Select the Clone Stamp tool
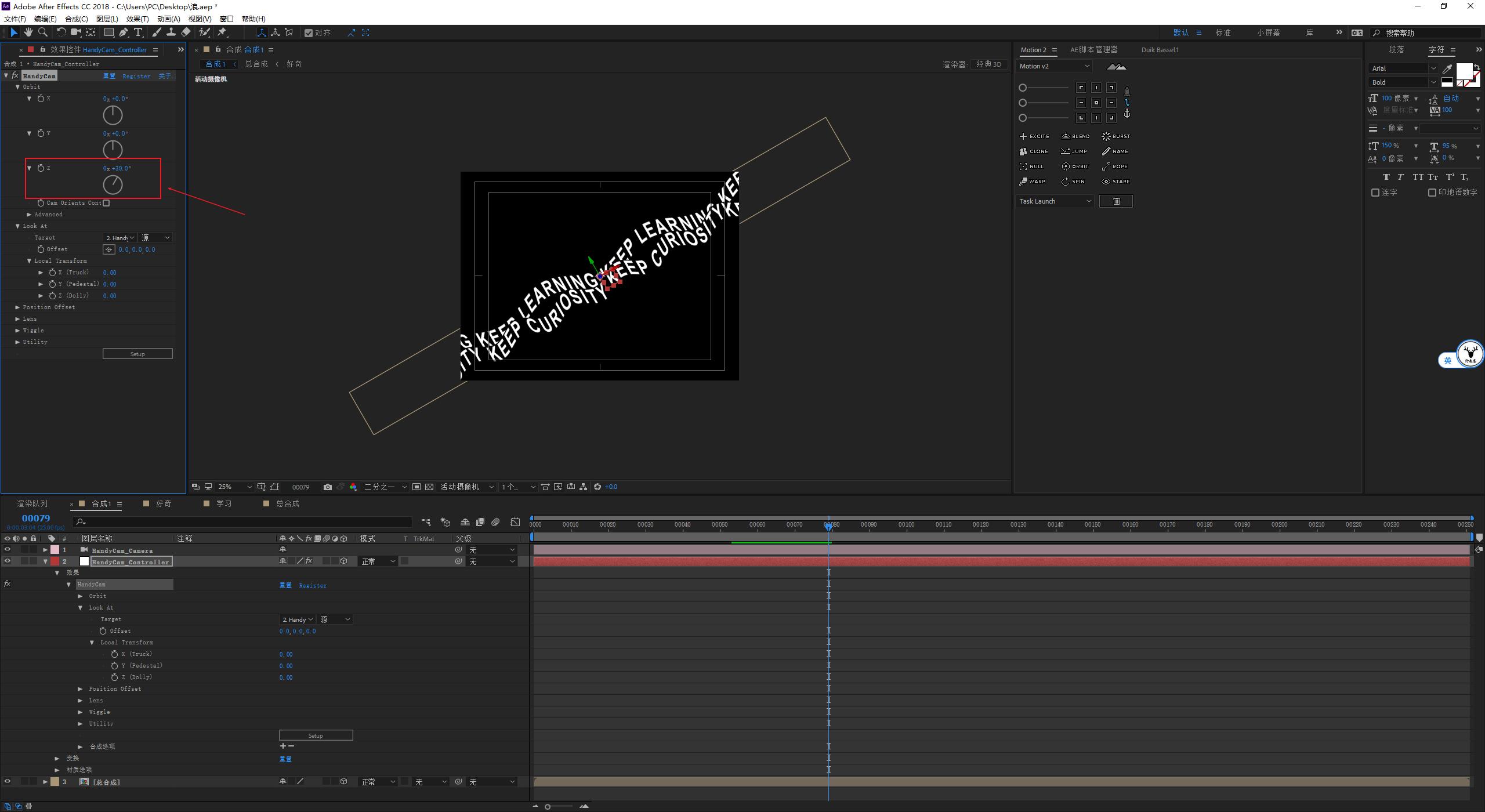Screen dimensions: 1485x812 click(171, 32)
